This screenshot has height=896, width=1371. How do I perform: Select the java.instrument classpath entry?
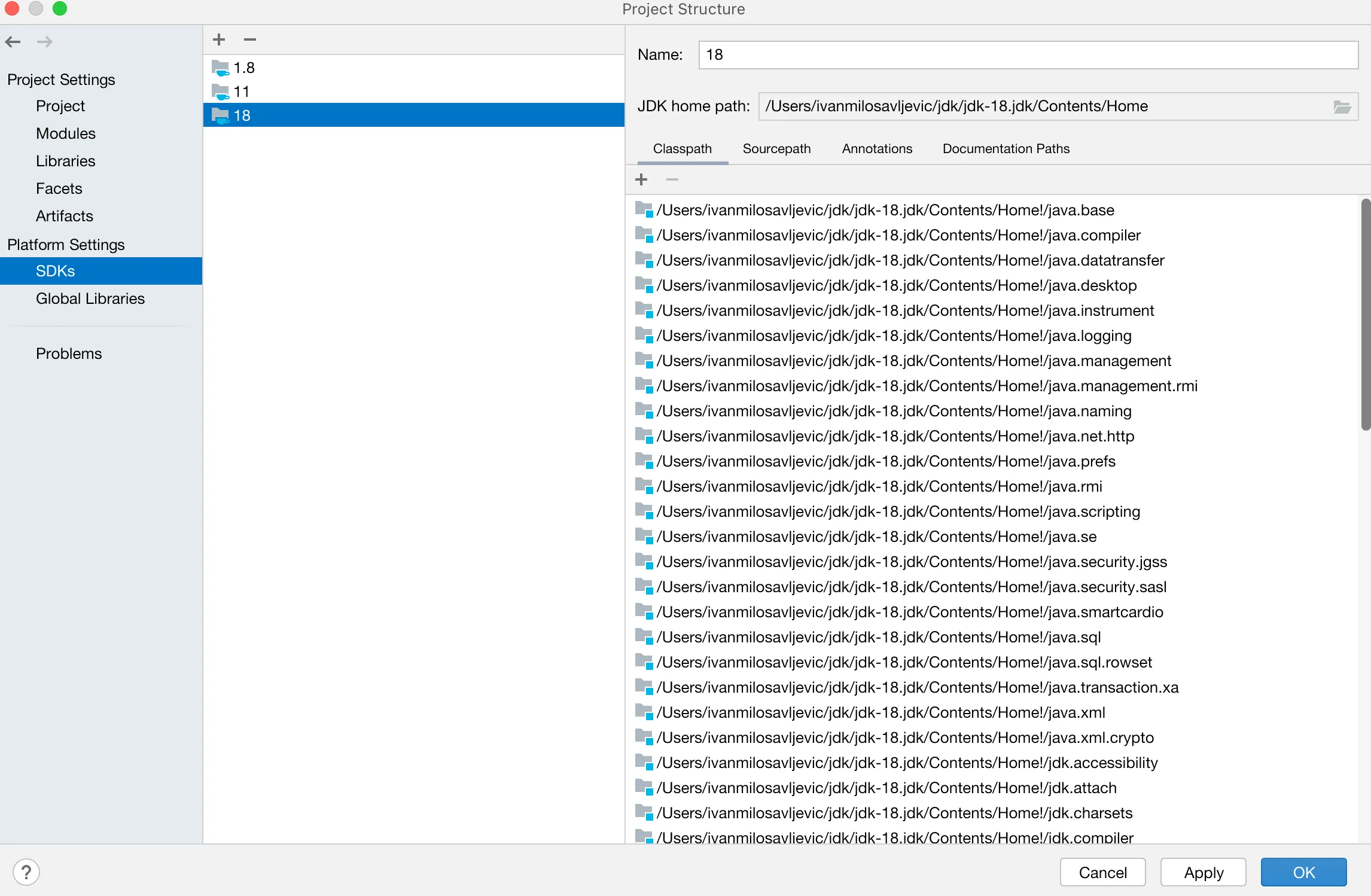pos(993,310)
